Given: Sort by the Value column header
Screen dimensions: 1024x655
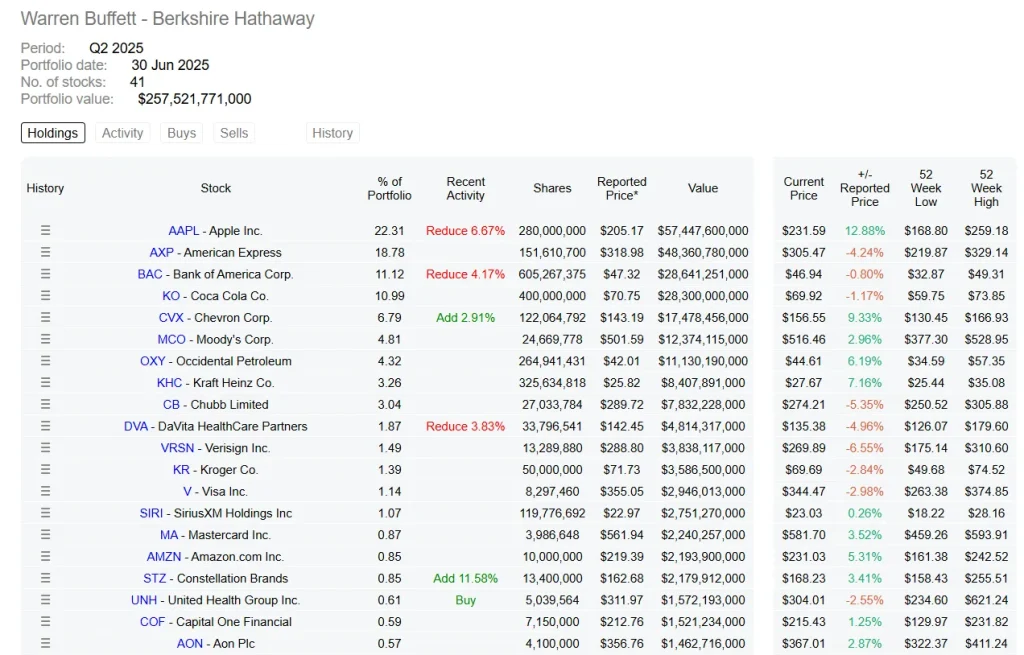Looking at the screenshot, I should coord(703,188).
